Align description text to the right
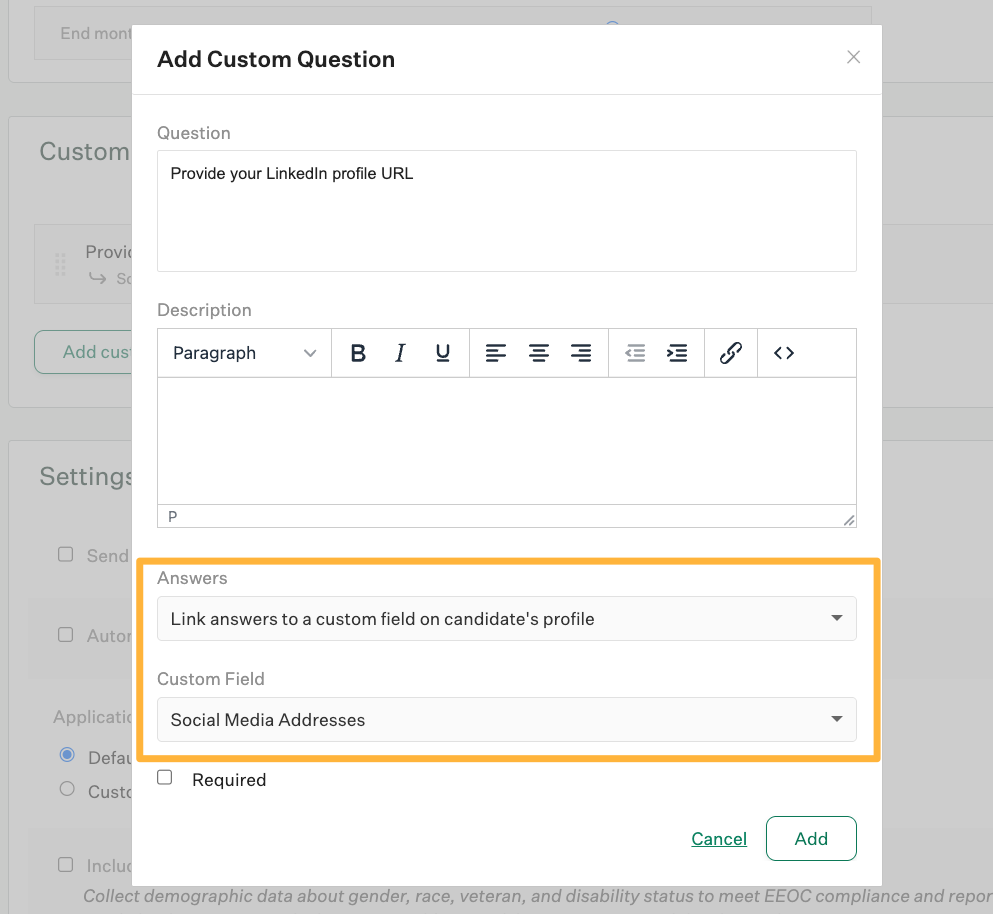Screen dimensions: 993x914 (581, 353)
